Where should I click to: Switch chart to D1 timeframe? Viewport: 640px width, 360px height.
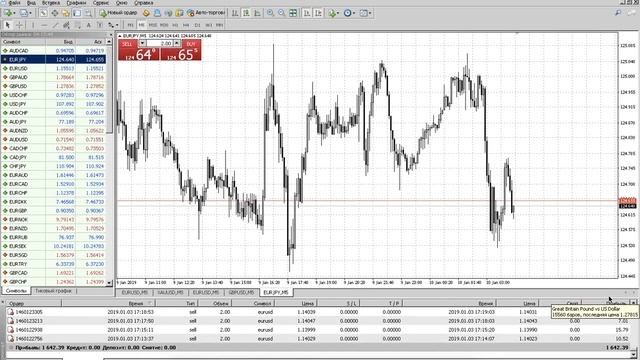coord(197,25)
